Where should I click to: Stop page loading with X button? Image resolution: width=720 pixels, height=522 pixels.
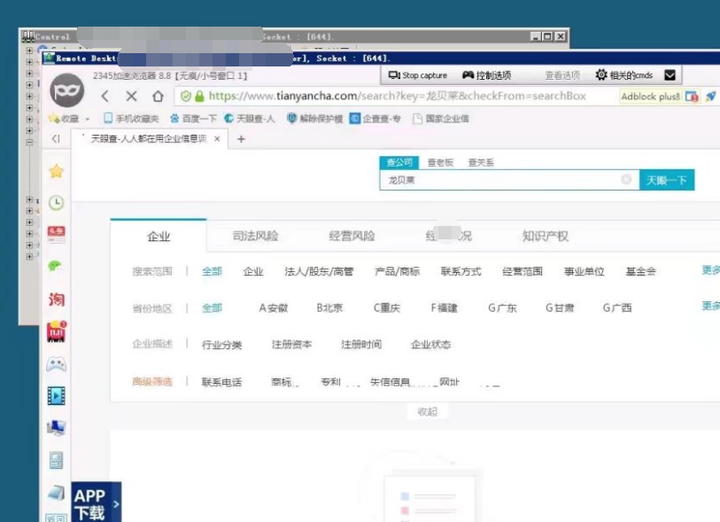[x=131, y=96]
